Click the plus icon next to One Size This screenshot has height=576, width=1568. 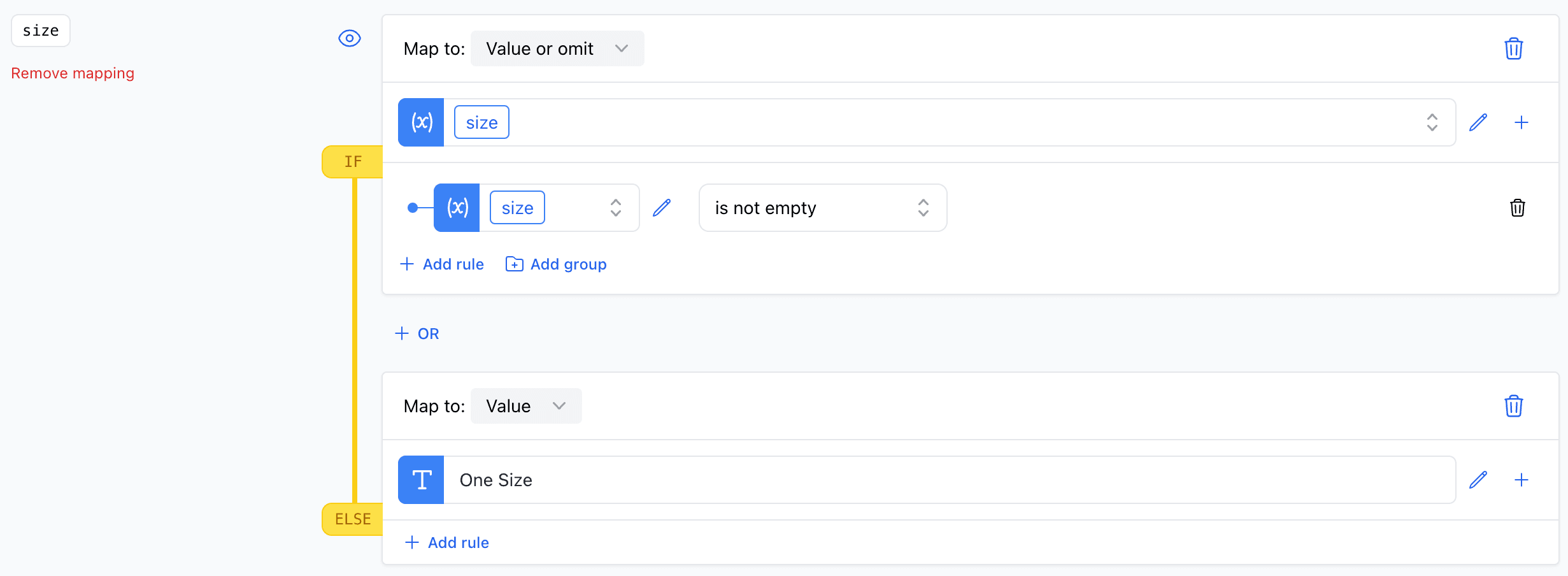tap(1523, 480)
